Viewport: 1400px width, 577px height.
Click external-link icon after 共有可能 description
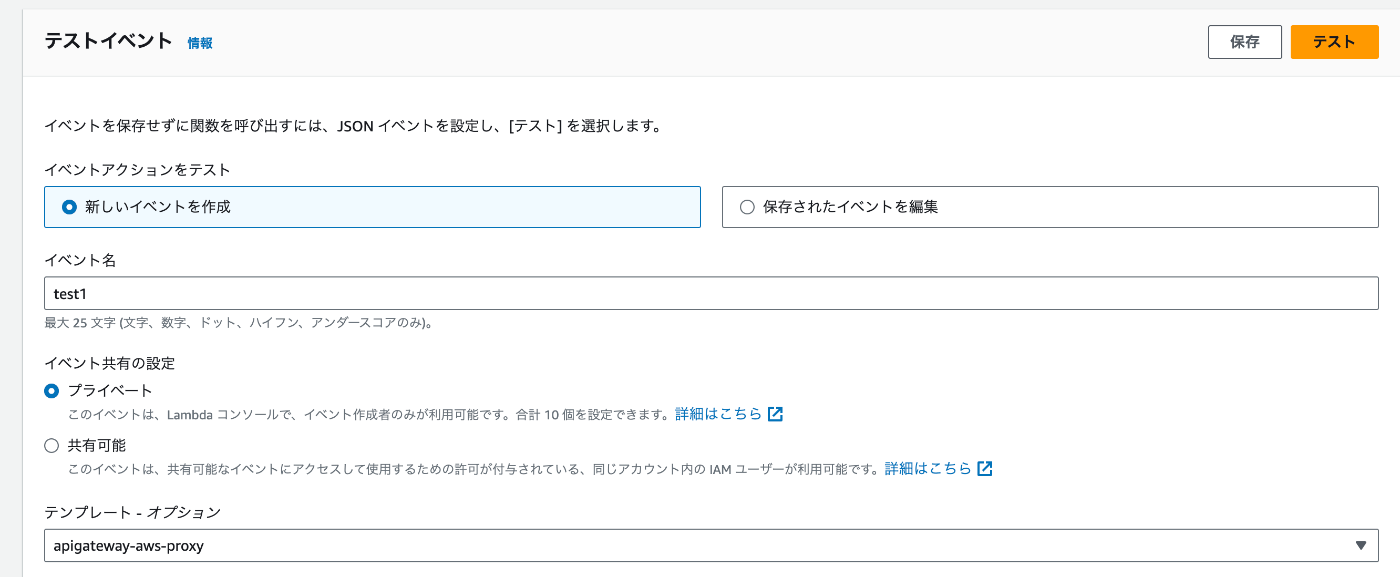point(985,468)
